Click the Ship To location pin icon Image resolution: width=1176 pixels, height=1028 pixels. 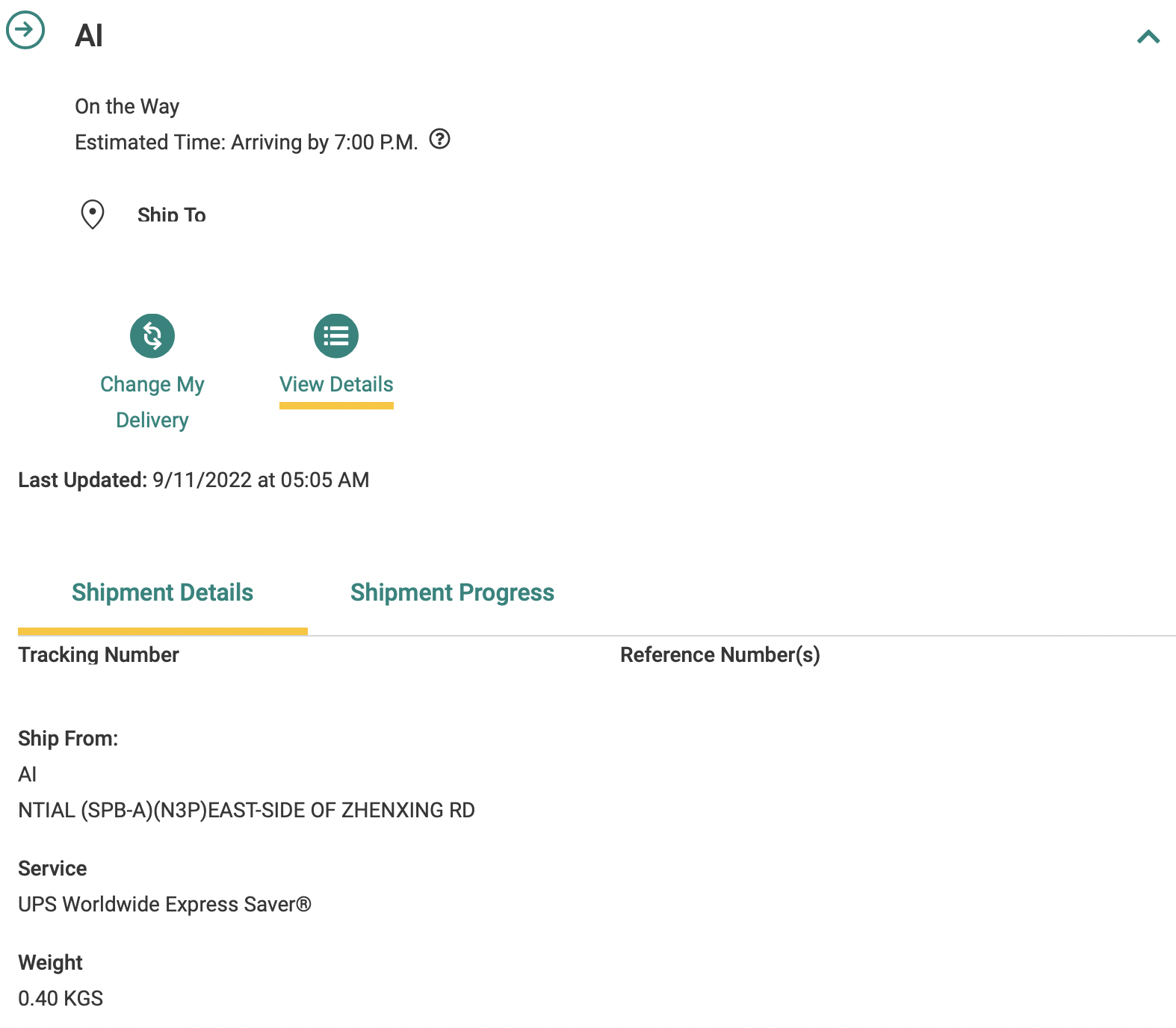pos(93,214)
